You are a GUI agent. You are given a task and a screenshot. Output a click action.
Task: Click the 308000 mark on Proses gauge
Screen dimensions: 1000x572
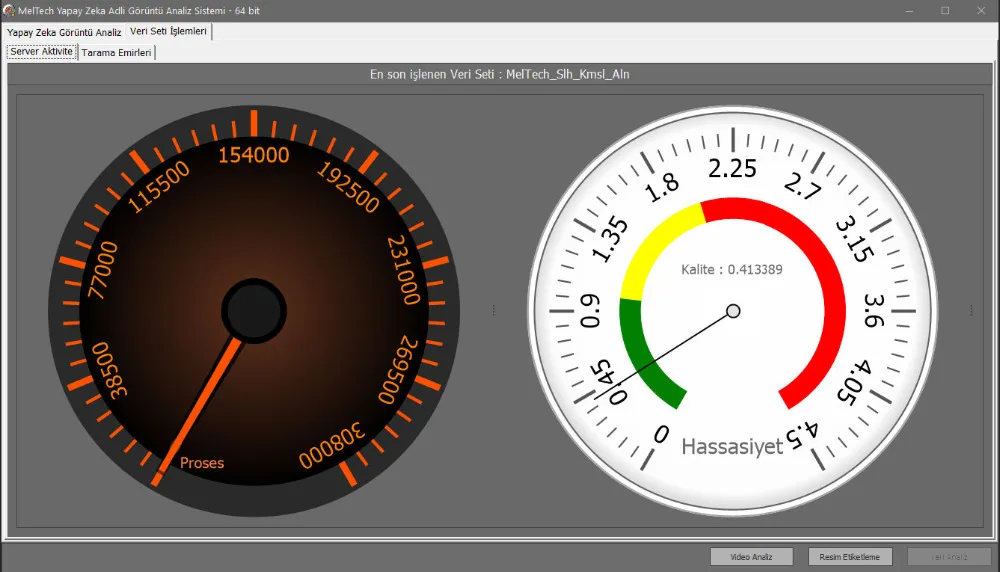332,446
